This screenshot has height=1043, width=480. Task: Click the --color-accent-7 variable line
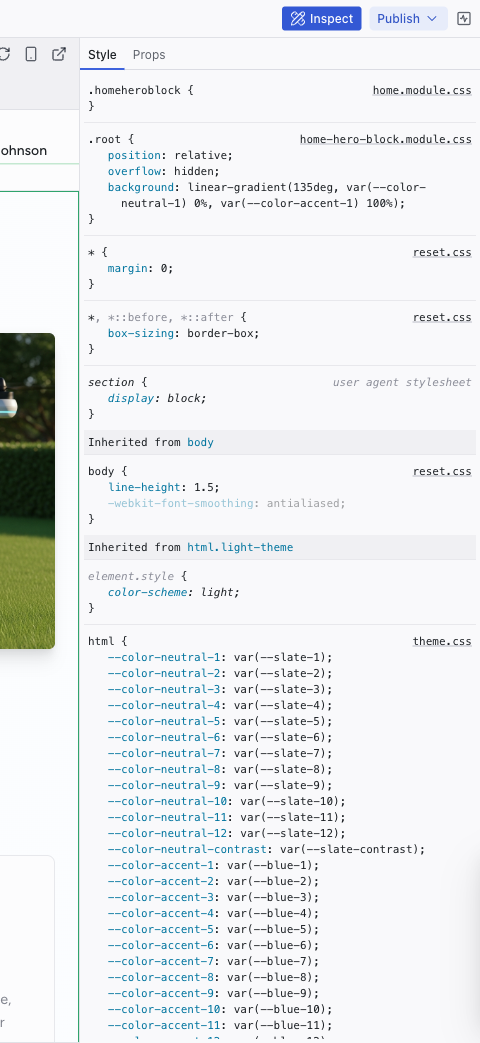coord(213,961)
